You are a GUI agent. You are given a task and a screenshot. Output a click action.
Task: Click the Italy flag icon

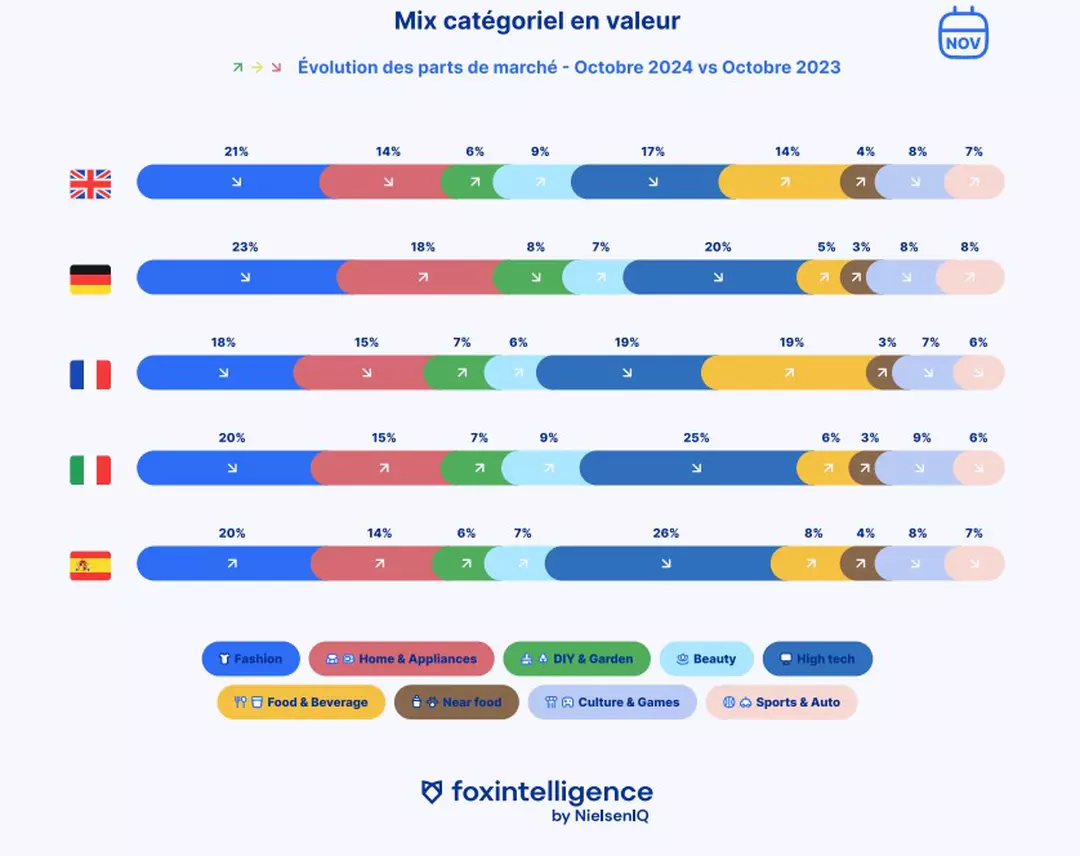90,470
